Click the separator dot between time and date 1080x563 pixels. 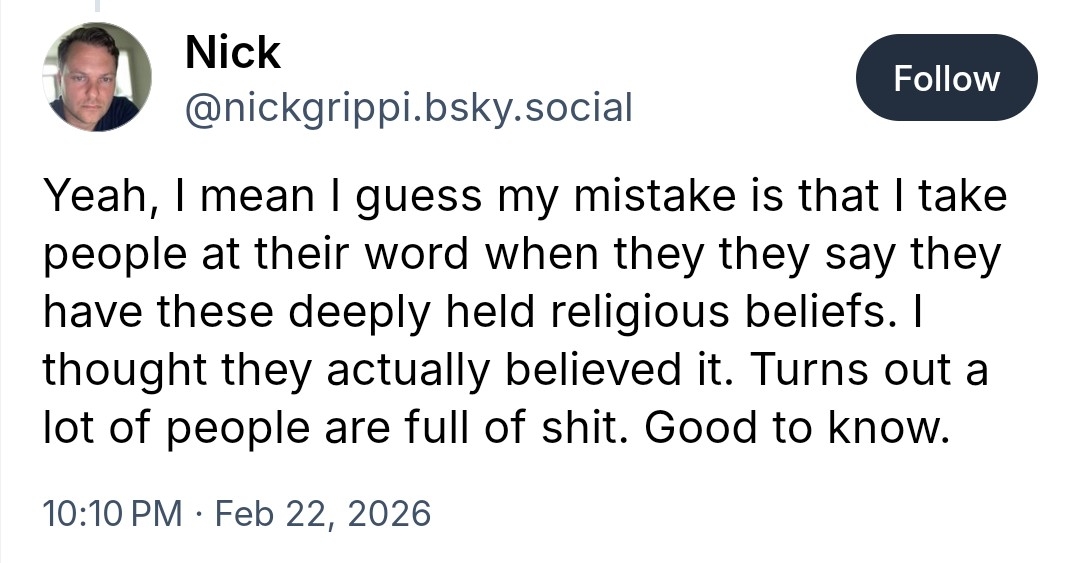coord(199,514)
